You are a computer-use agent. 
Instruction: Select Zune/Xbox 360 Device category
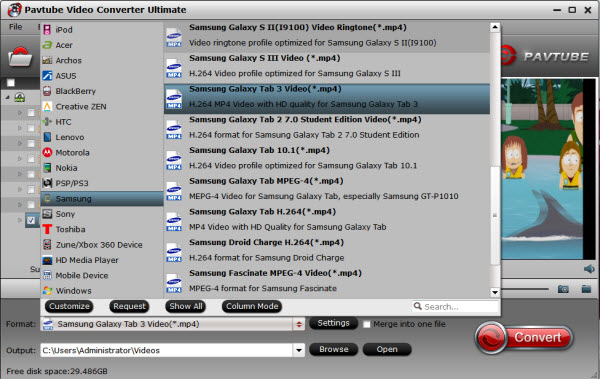point(102,244)
